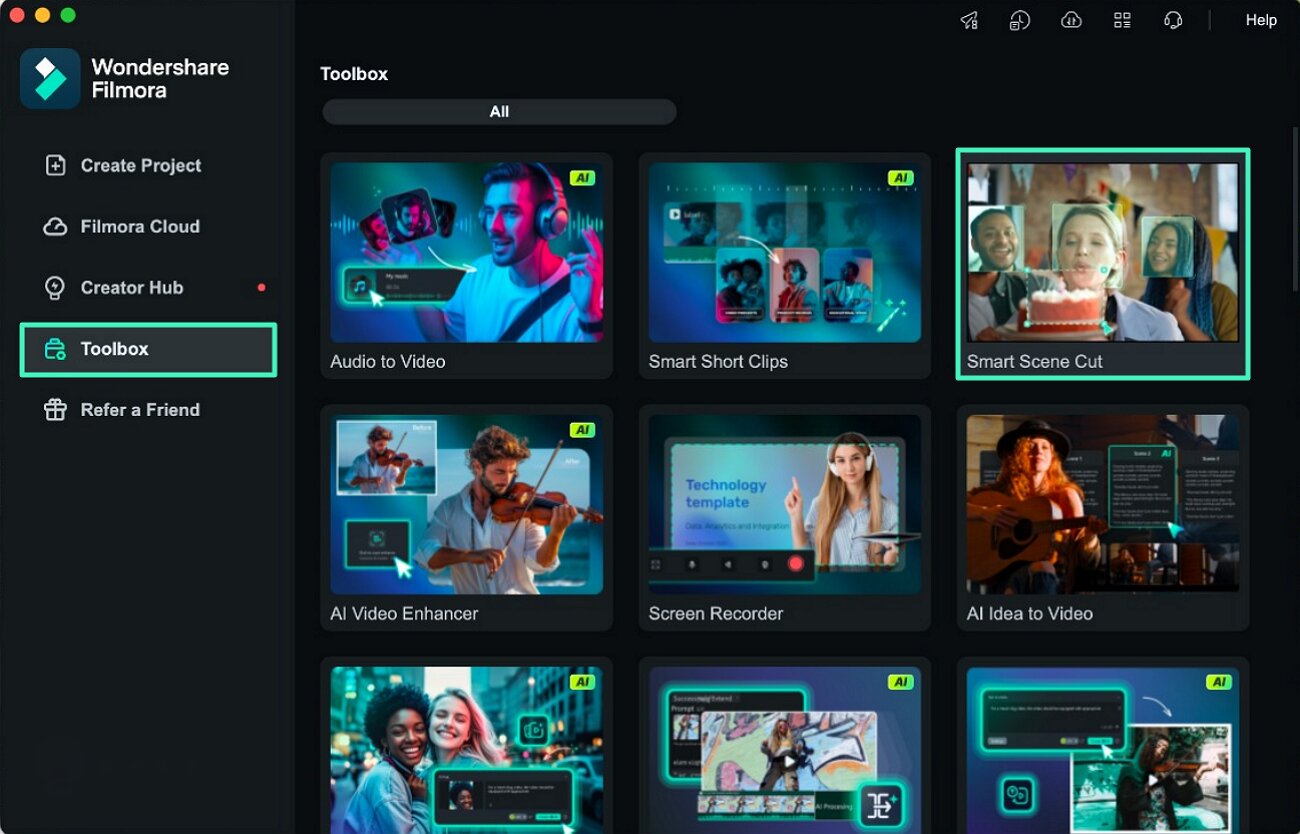Click the AI badge on Smart Short Clips
This screenshot has height=834, width=1300.
(x=901, y=178)
